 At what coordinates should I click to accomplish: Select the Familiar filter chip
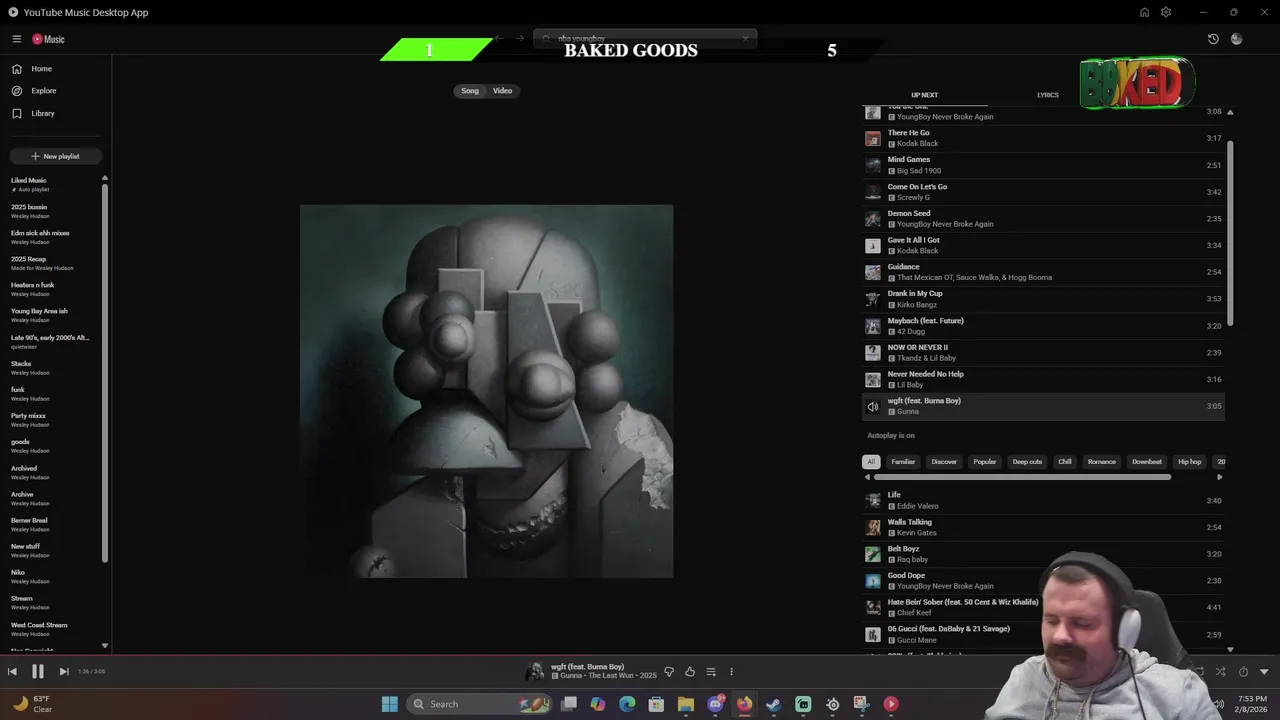click(x=903, y=462)
